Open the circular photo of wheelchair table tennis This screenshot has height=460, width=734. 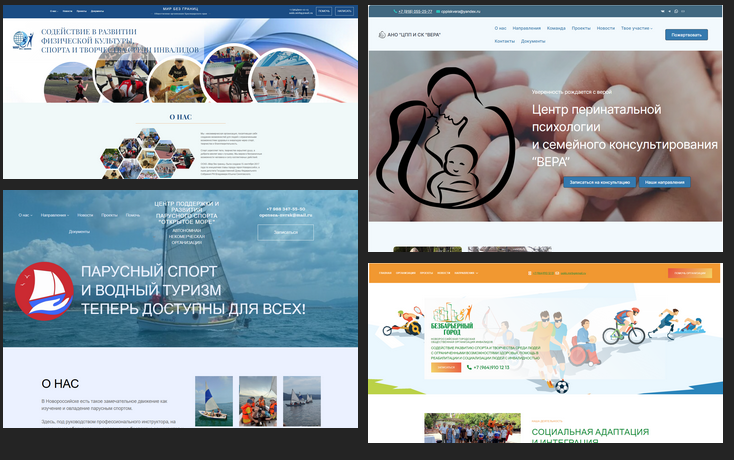[230, 73]
